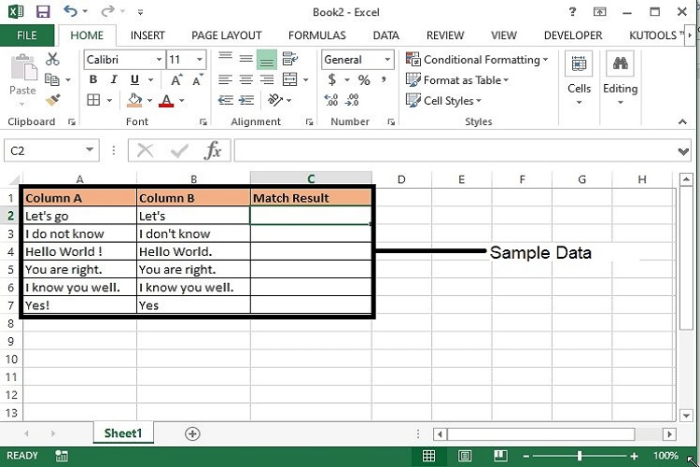
Task: Open the Name Box dropdown arrow
Action: pos(89,150)
